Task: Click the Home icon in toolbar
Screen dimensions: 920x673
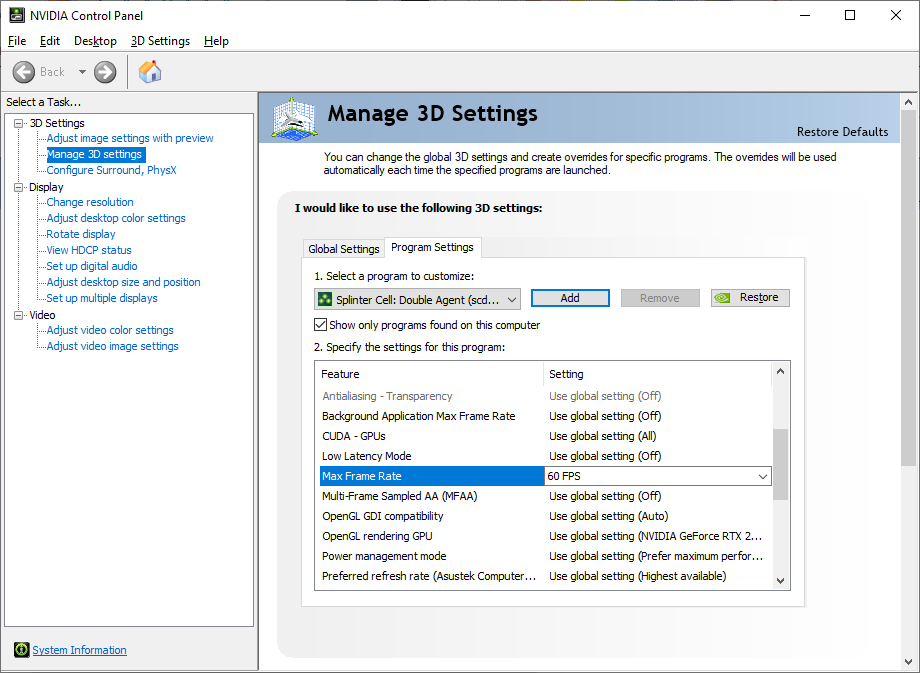Action: tap(150, 72)
